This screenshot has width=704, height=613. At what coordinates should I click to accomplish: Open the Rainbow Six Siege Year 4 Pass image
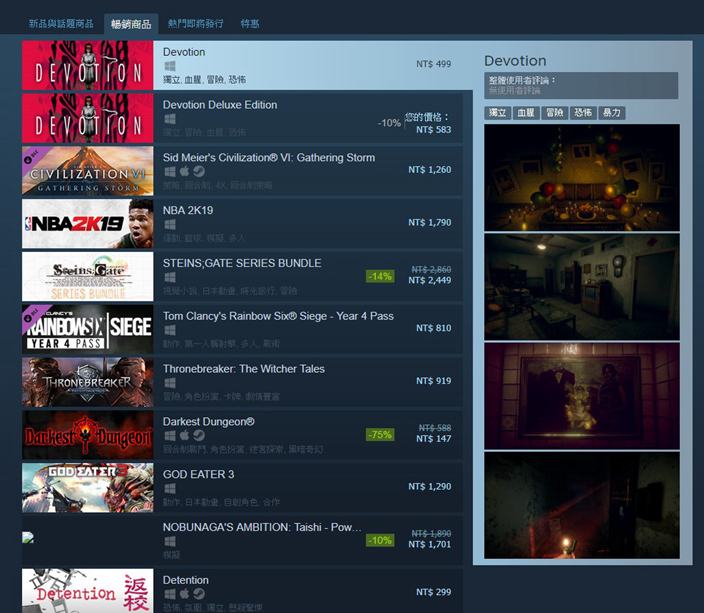tap(88, 329)
